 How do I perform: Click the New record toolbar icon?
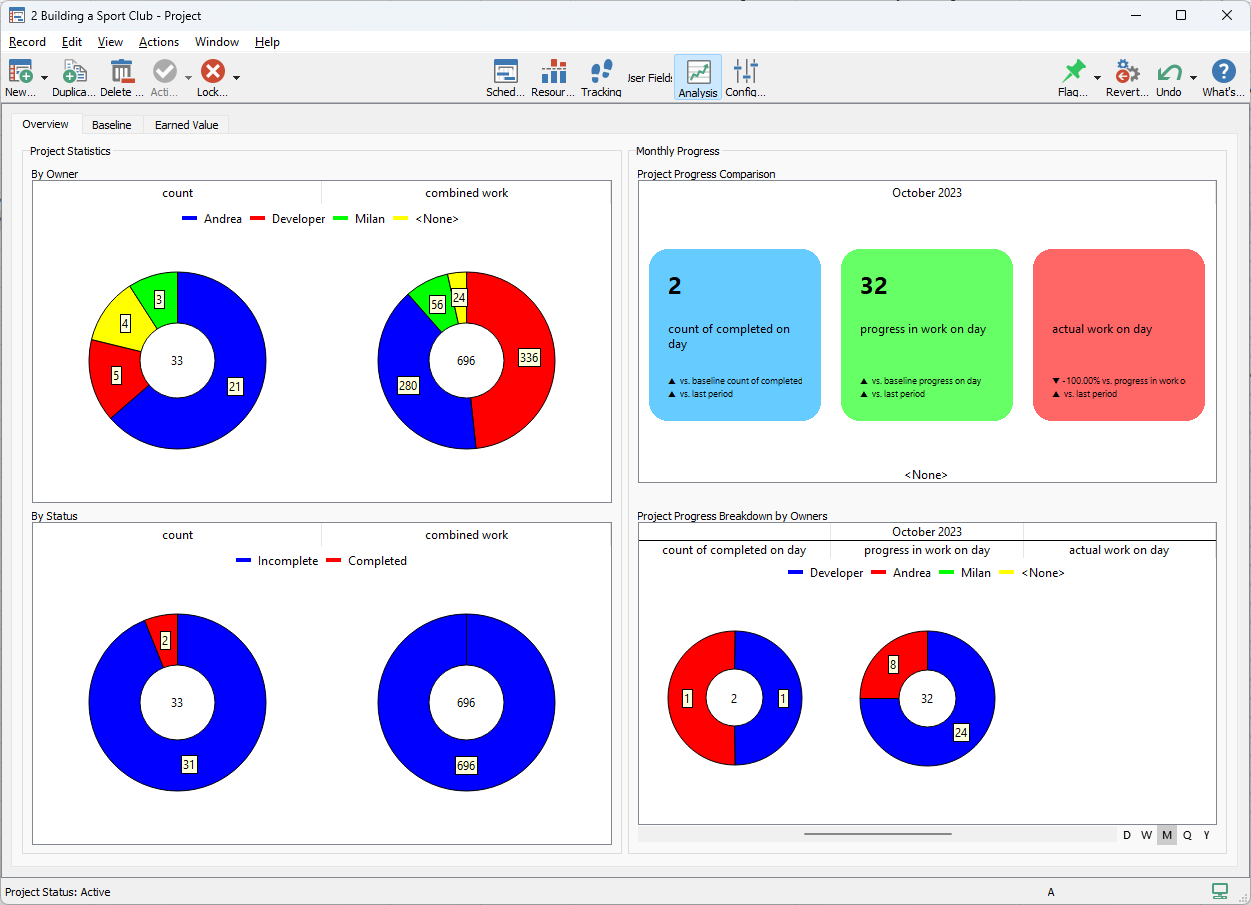point(20,72)
